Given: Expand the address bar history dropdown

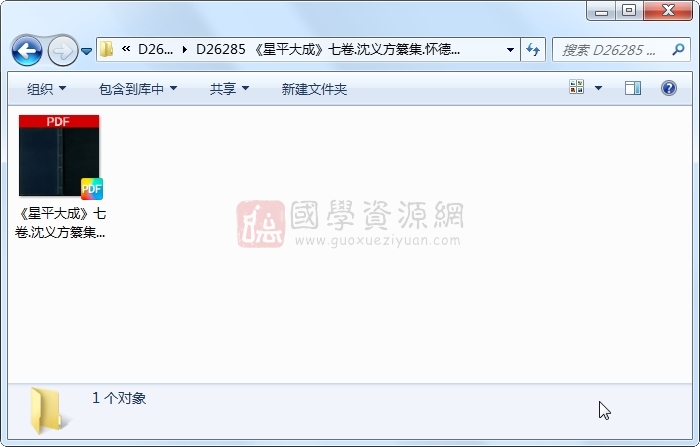Looking at the screenshot, I should [510, 50].
